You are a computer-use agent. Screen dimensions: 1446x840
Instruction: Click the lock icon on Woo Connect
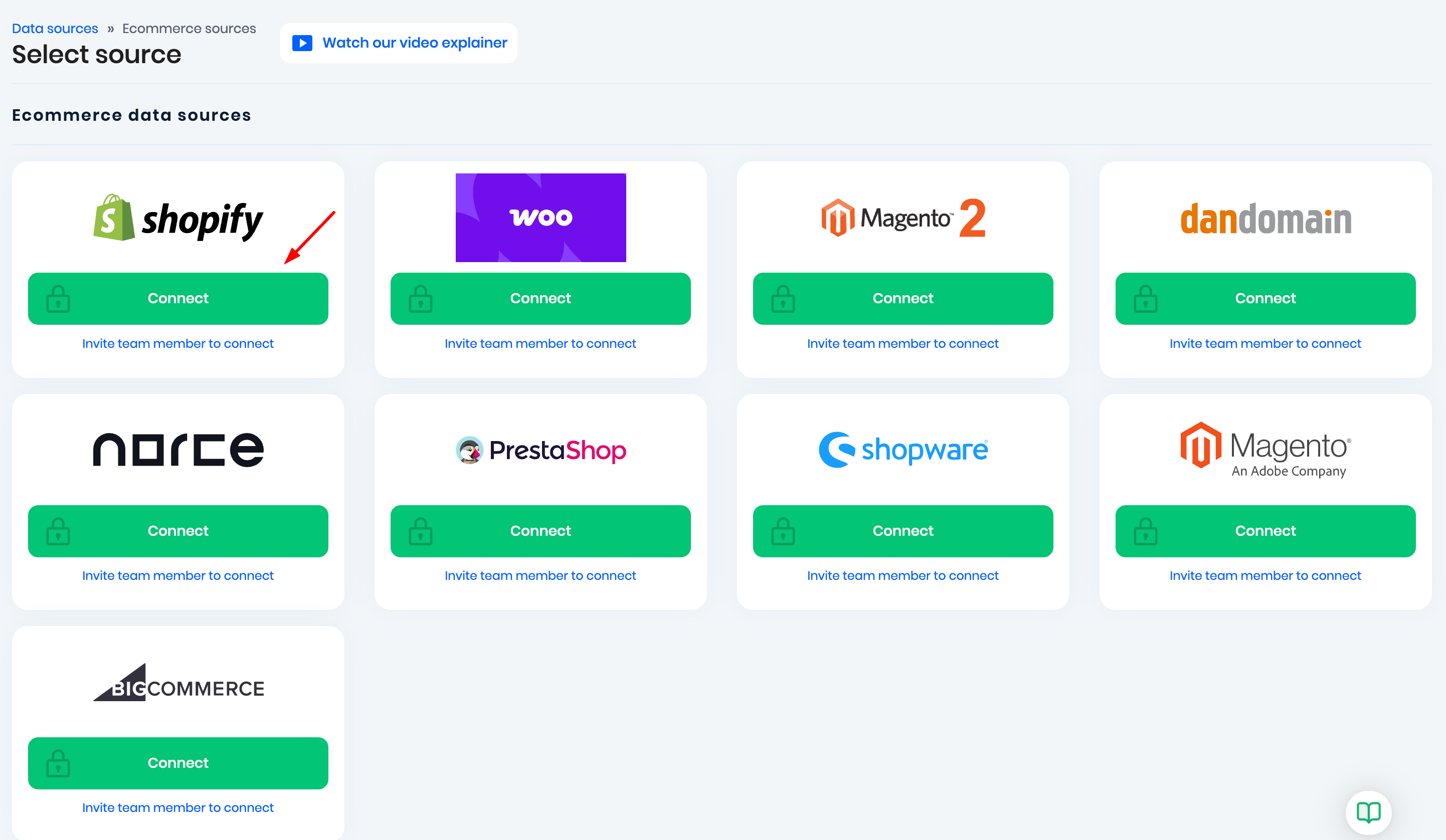[421, 299]
